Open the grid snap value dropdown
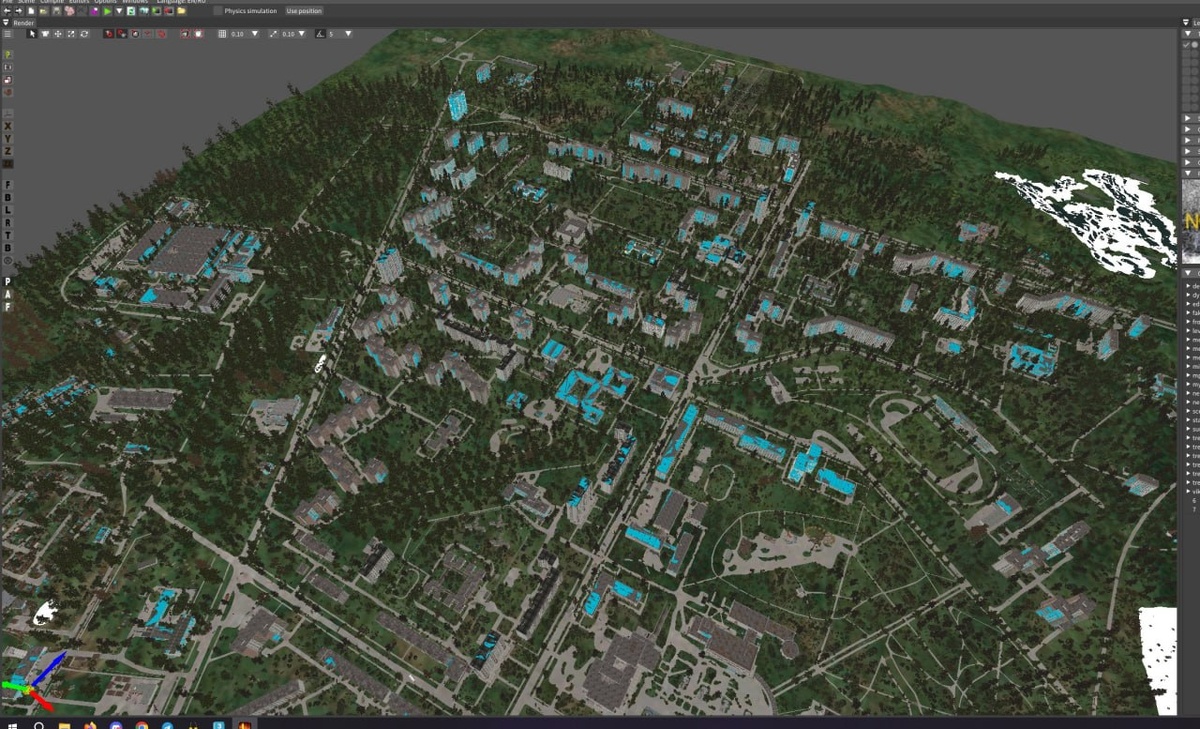This screenshot has height=729, width=1200. 255,34
